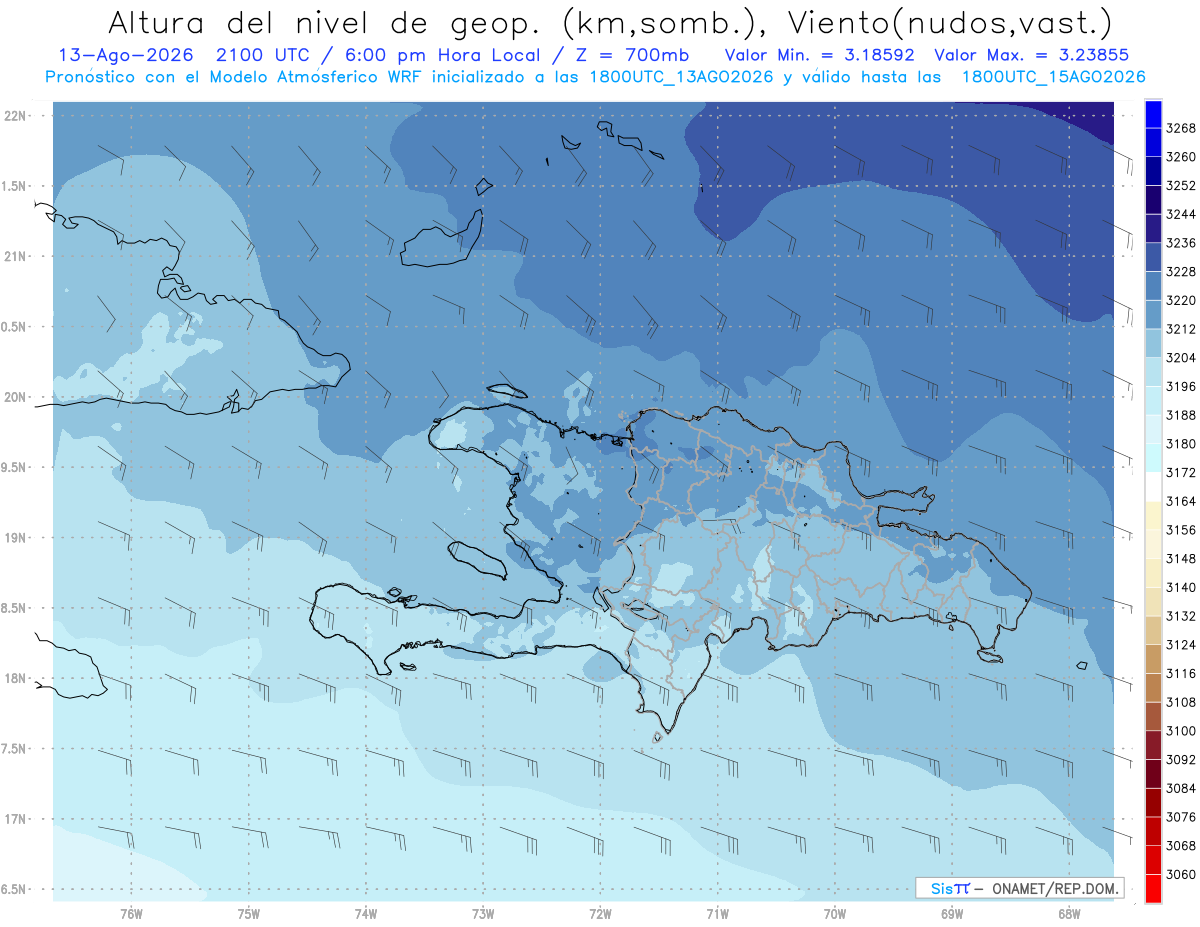Image resolution: width=1200 pixels, height=927 pixels.
Task: Click the legend value '3252'
Action: pos(1180,185)
